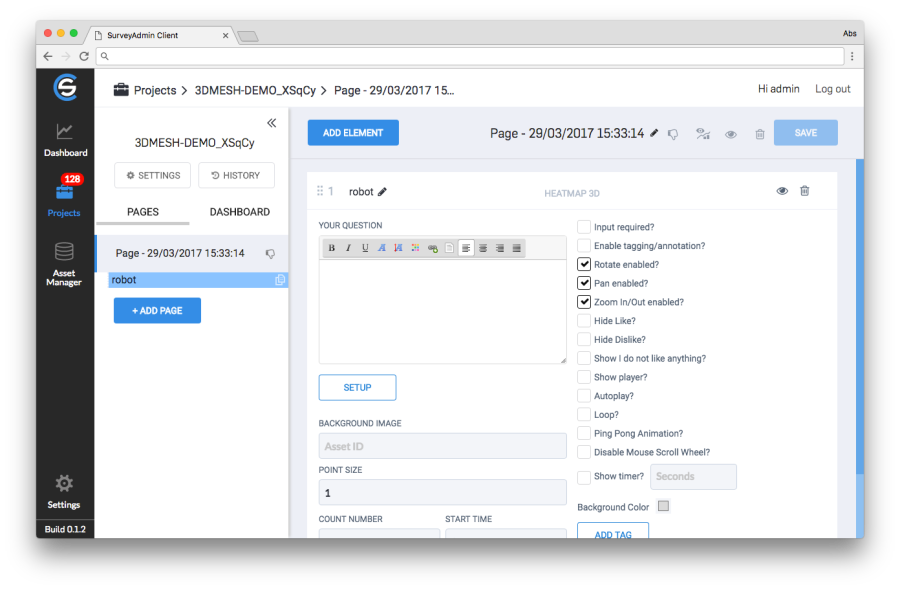
Task: Click thumbs-down icon beside page in list
Action: point(270,254)
